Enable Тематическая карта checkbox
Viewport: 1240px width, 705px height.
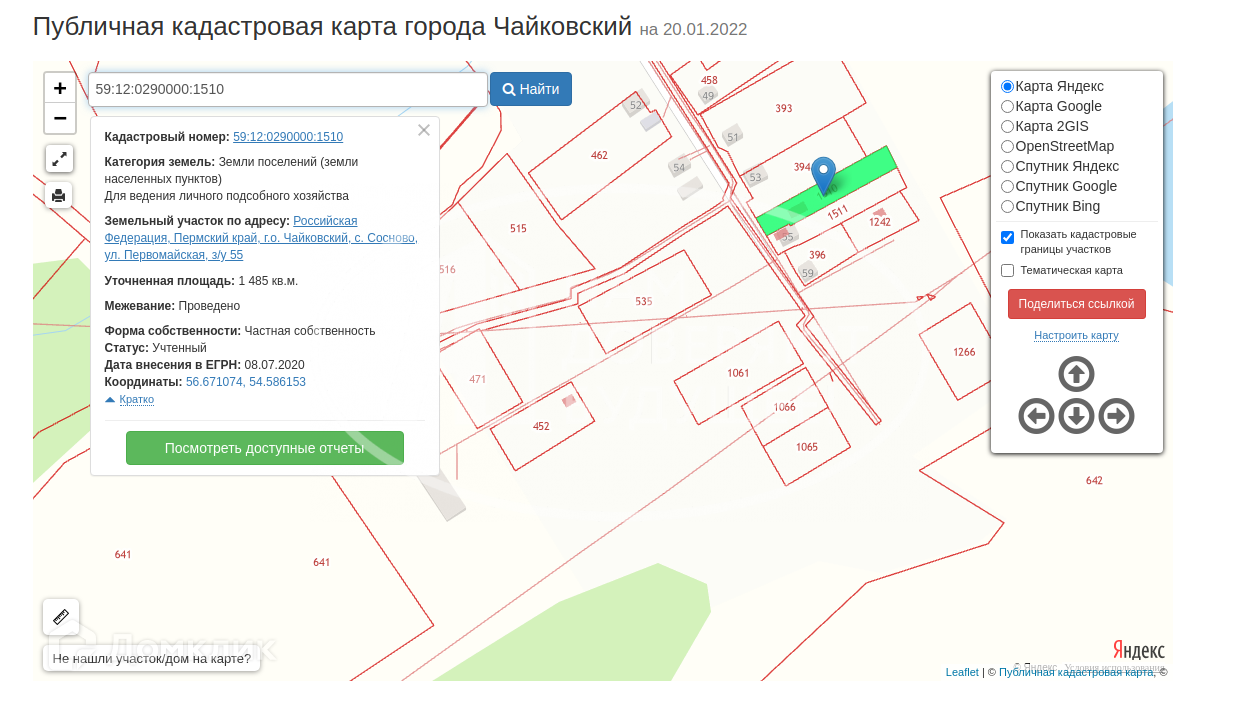coord(1008,270)
